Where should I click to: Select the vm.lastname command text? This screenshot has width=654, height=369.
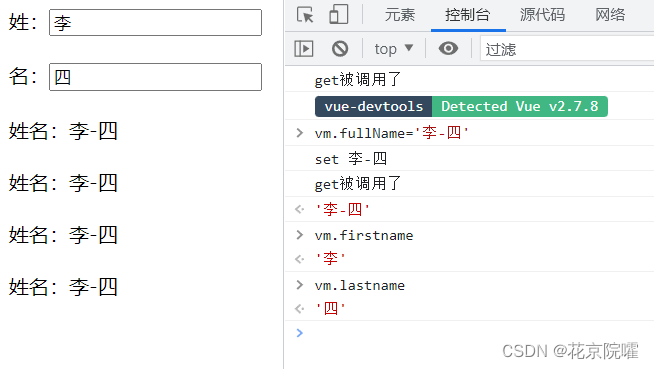pos(360,285)
